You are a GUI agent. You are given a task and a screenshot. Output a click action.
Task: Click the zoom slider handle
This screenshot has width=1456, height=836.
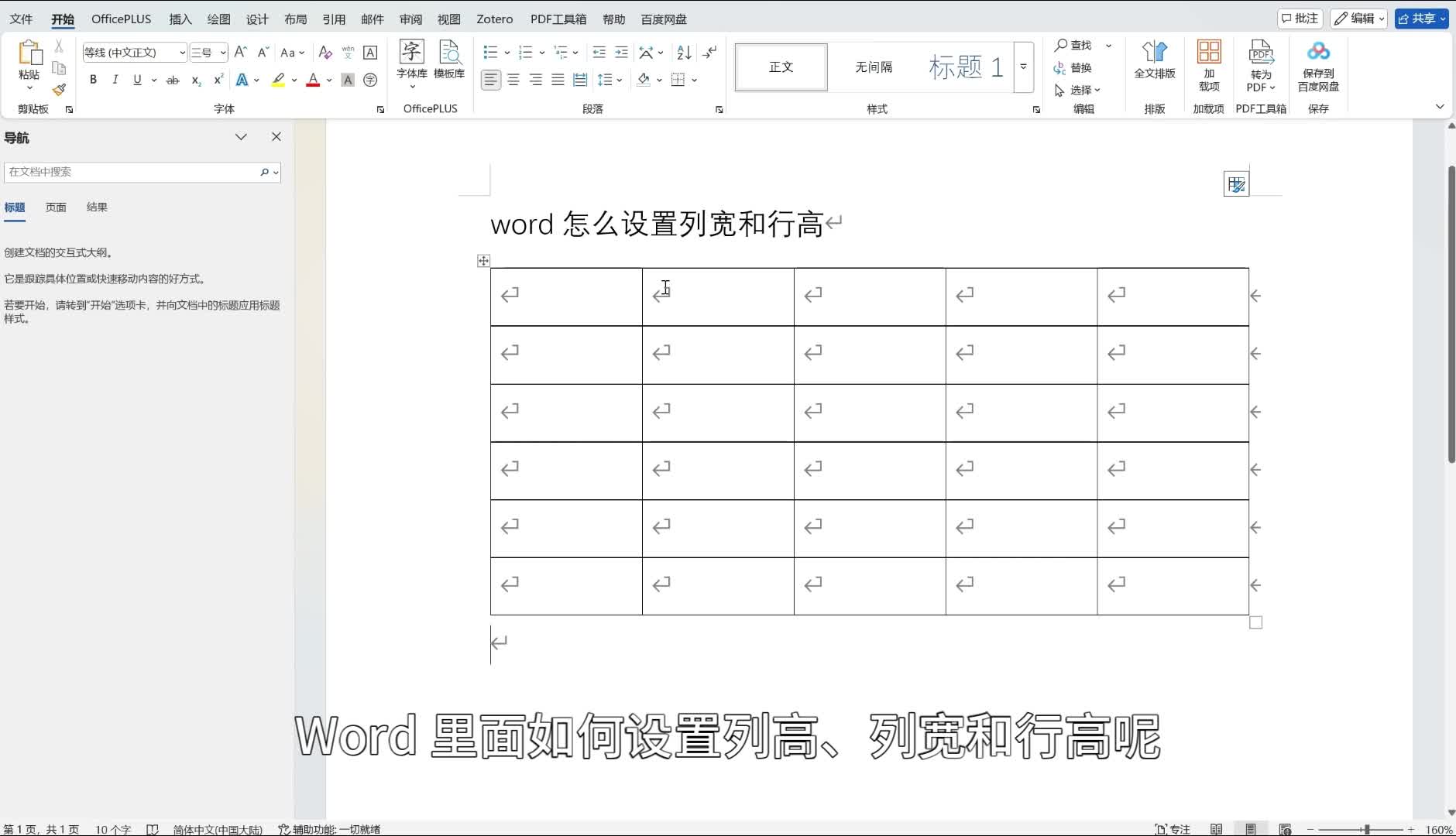(1367, 829)
